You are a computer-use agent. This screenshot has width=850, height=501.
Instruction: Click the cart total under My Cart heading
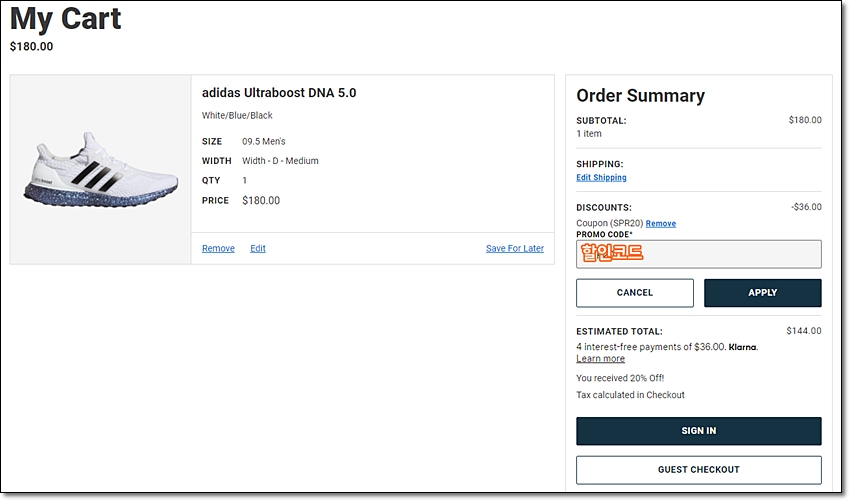(31, 47)
